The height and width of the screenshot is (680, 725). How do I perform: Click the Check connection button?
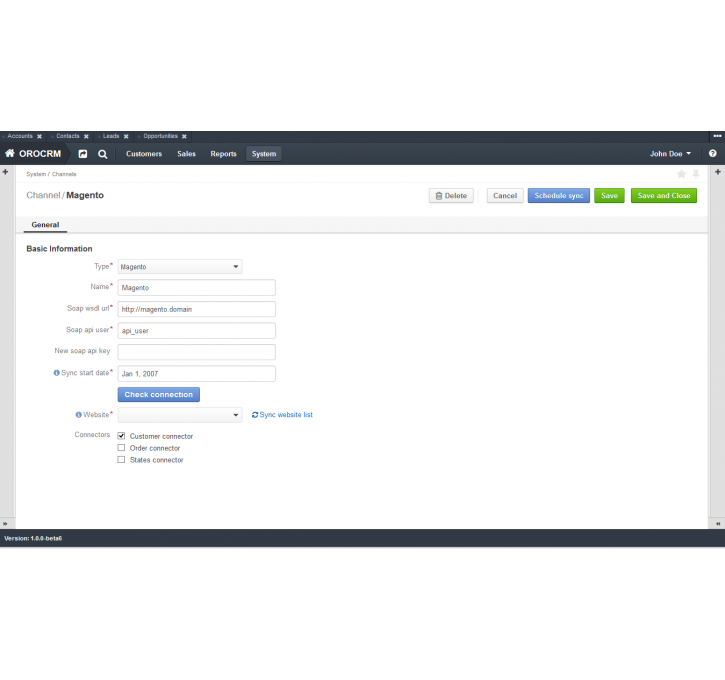(x=159, y=394)
